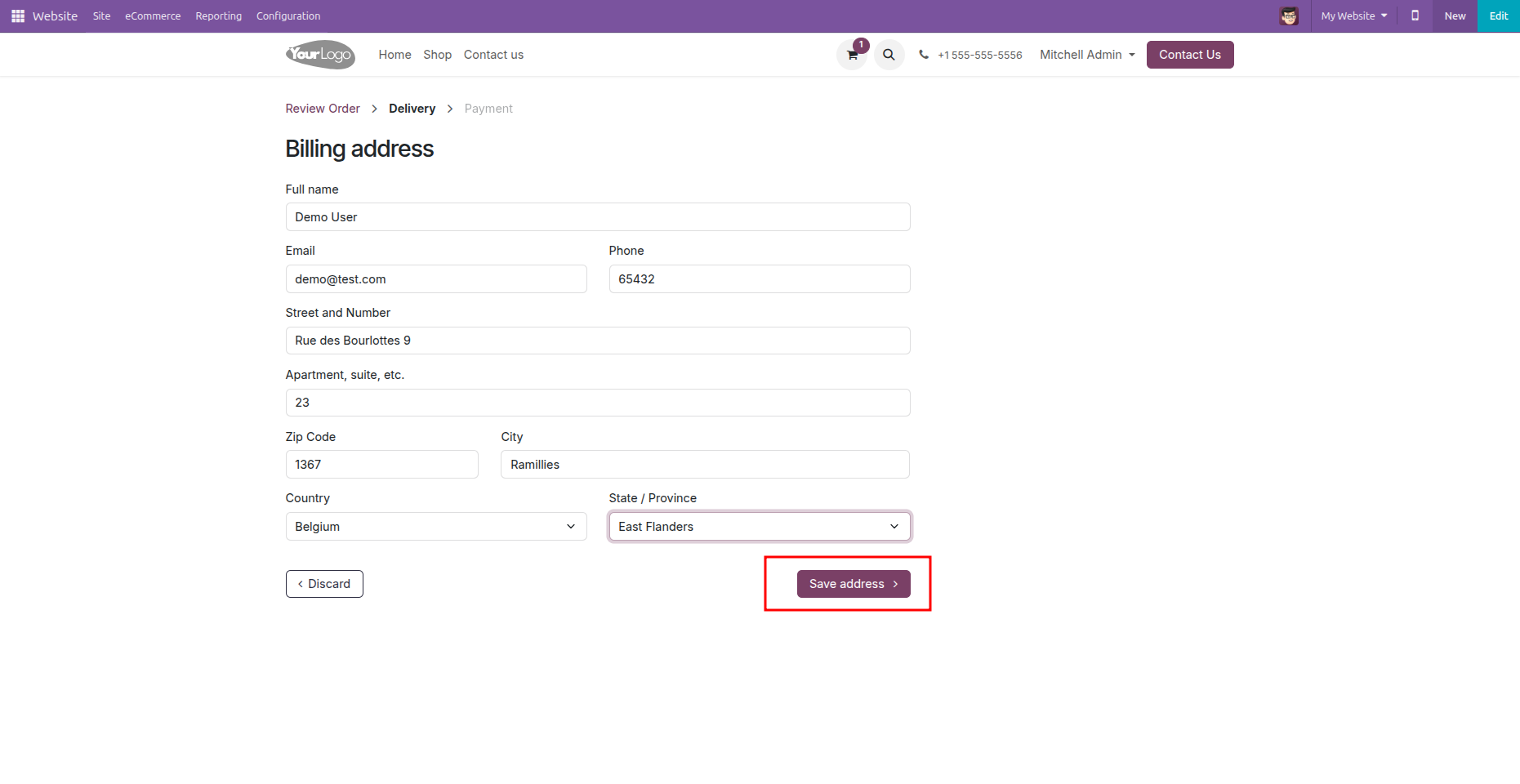This screenshot has width=1520, height=784.
Task: Open the Country dropdown showing Belgium
Action: point(436,527)
